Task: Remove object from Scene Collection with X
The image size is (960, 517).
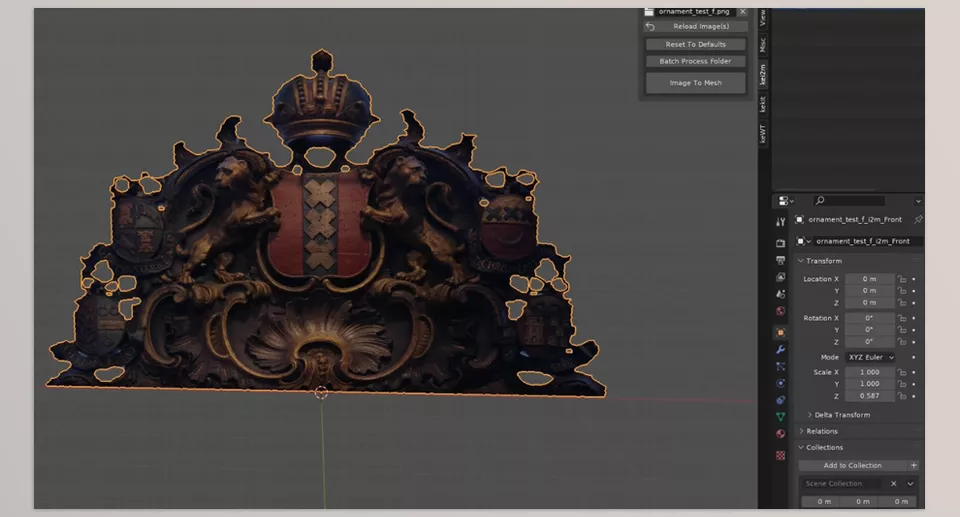Action: [894, 483]
